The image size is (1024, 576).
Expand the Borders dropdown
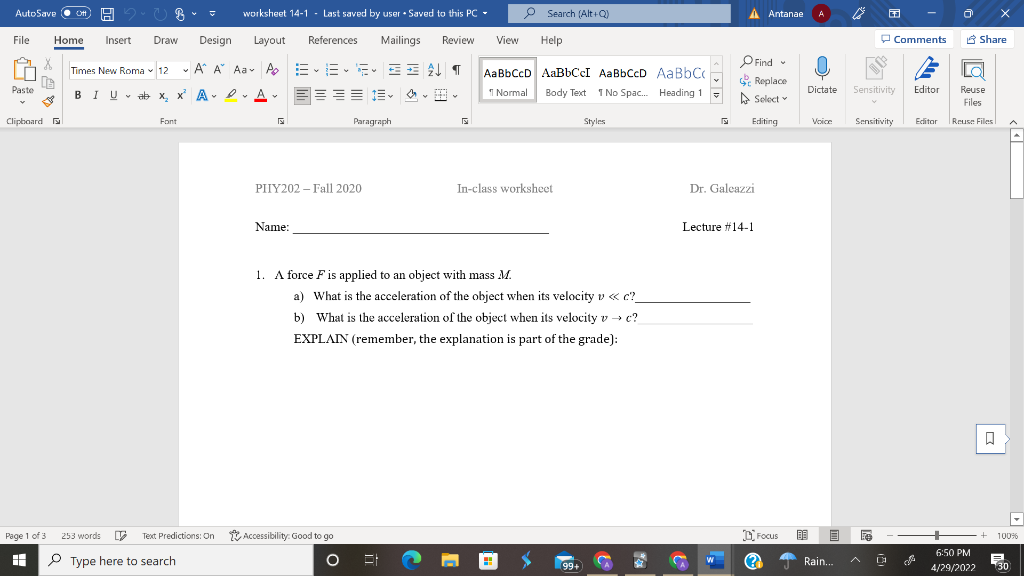coord(455,96)
